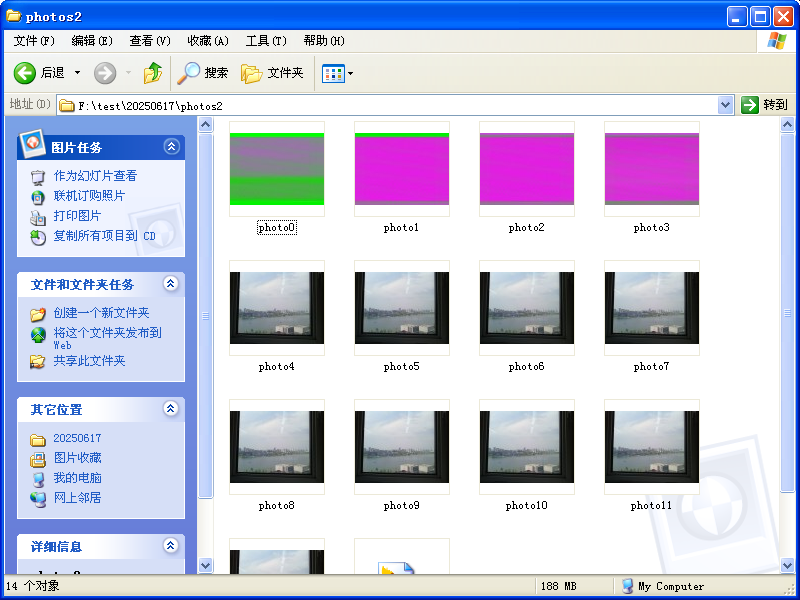Screen dimensions: 800x600
Task: Click the 共享此文件夹 link
Action: coord(89,361)
